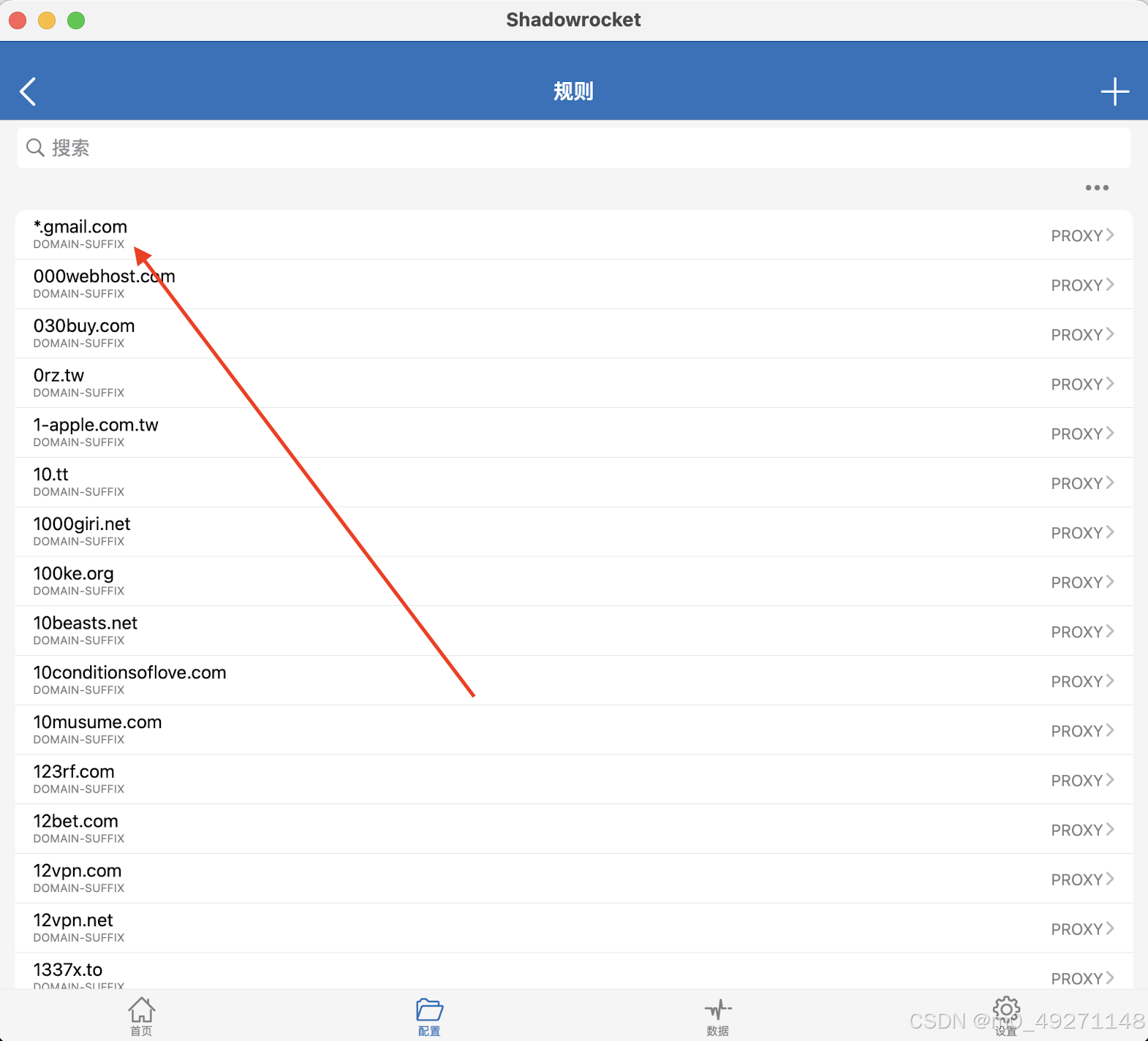The width and height of the screenshot is (1148, 1041).
Task: Add a new rule with plus icon
Action: pos(1114,91)
